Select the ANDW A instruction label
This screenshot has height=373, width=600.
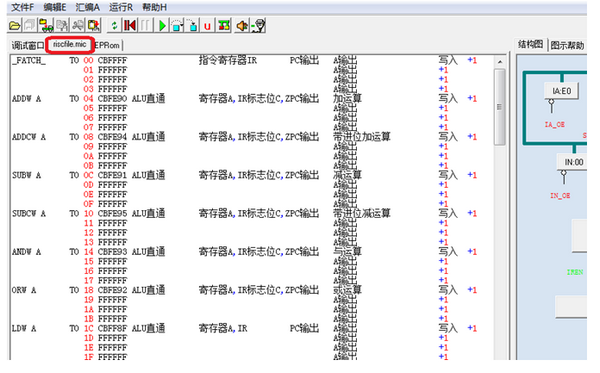[x=26, y=252]
